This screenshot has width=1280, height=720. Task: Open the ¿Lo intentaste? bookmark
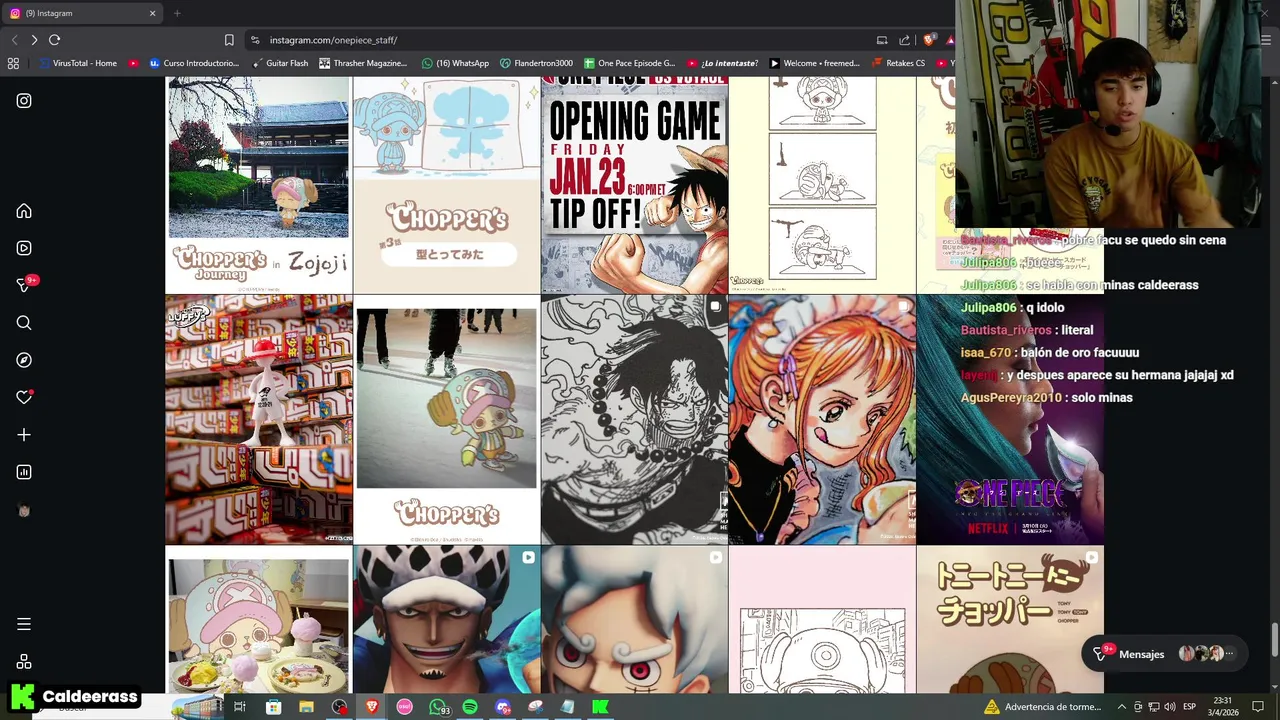(x=722, y=63)
